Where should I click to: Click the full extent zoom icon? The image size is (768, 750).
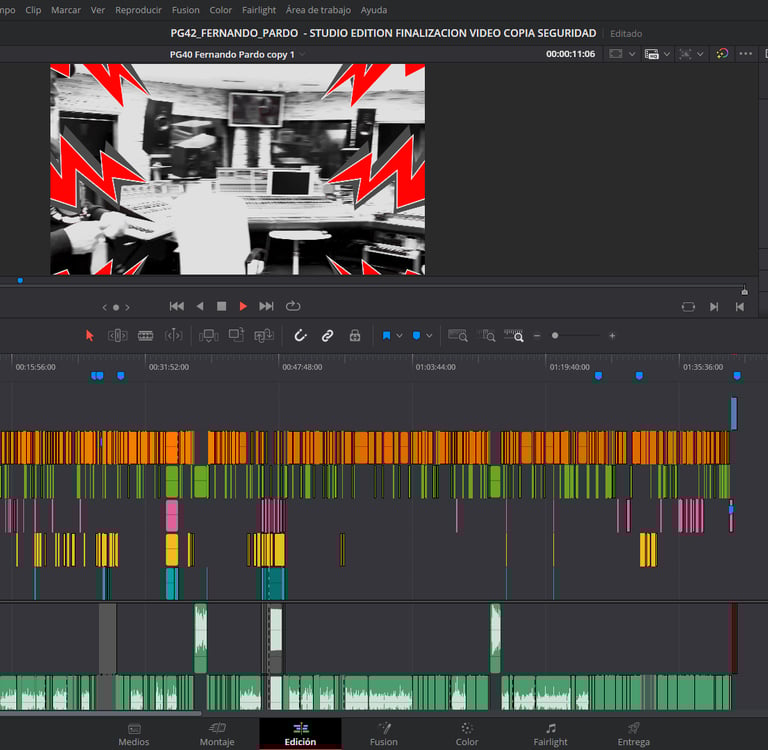click(x=458, y=336)
